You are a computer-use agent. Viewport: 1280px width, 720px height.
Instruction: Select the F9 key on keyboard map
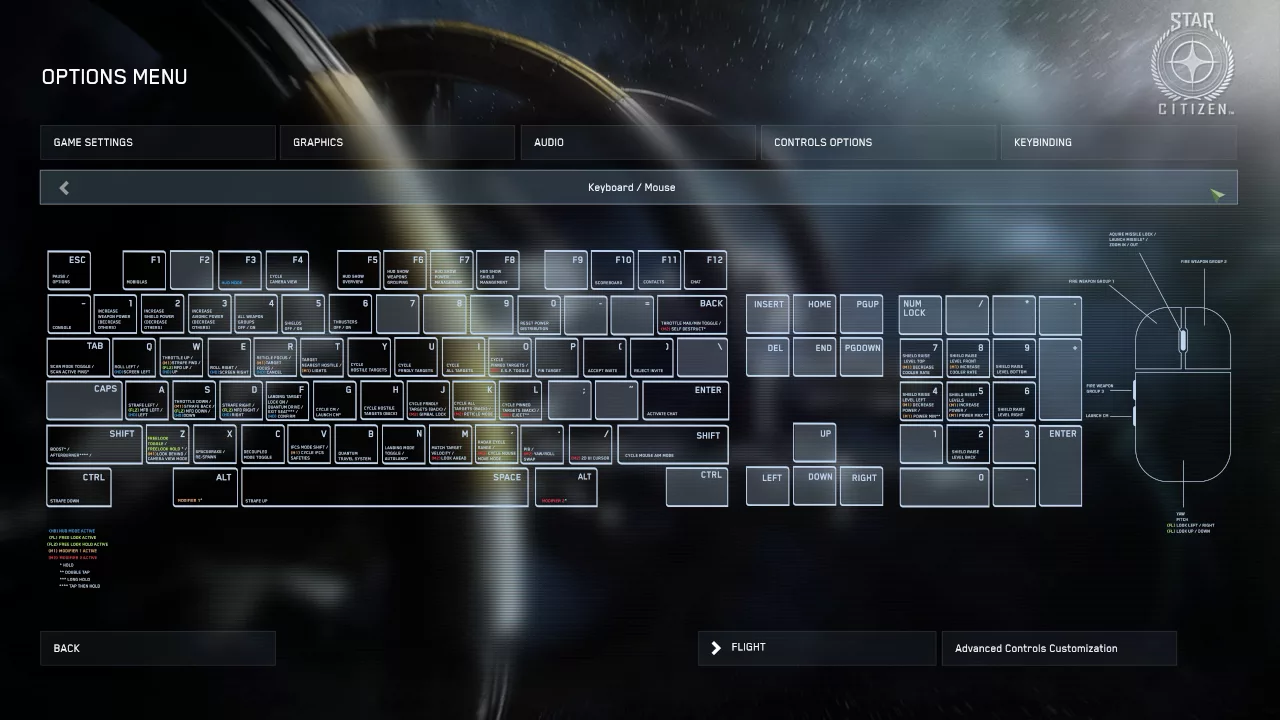[566, 270]
